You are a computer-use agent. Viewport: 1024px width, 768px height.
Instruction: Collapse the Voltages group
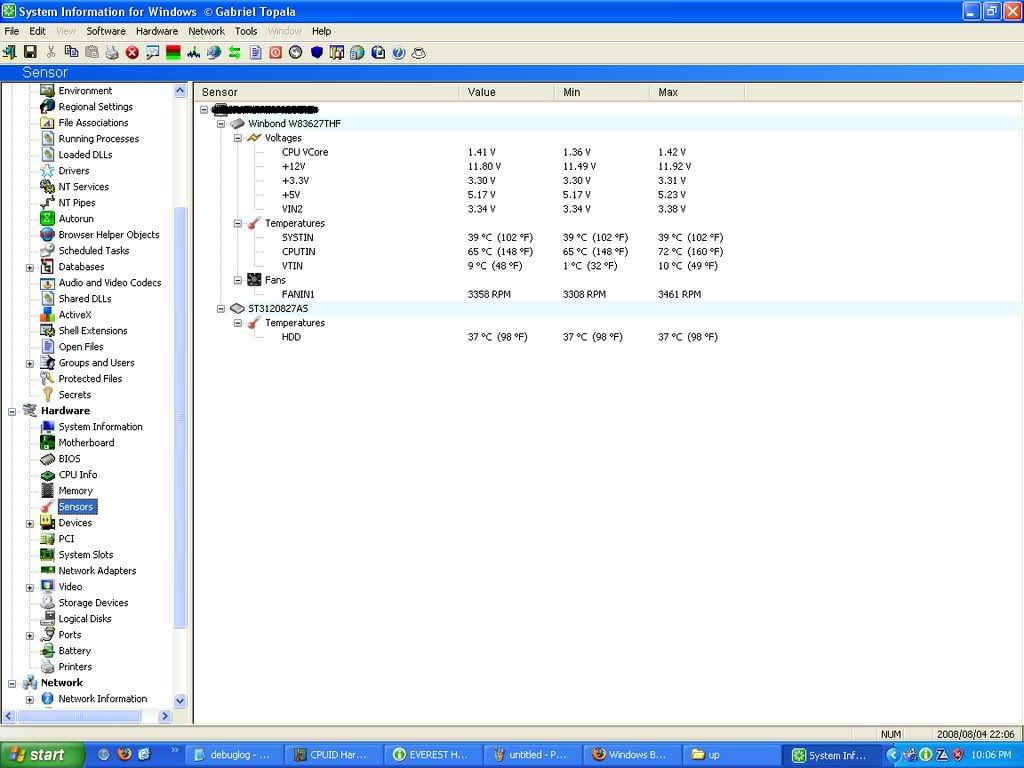coord(238,138)
